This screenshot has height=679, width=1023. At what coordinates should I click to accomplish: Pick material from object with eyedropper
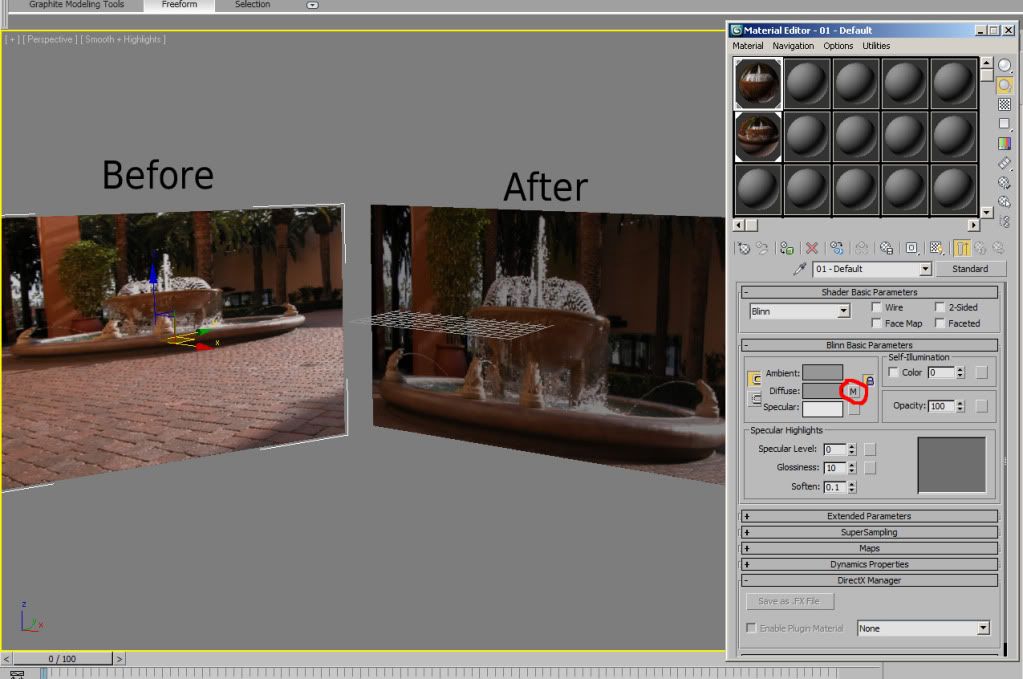pos(799,269)
